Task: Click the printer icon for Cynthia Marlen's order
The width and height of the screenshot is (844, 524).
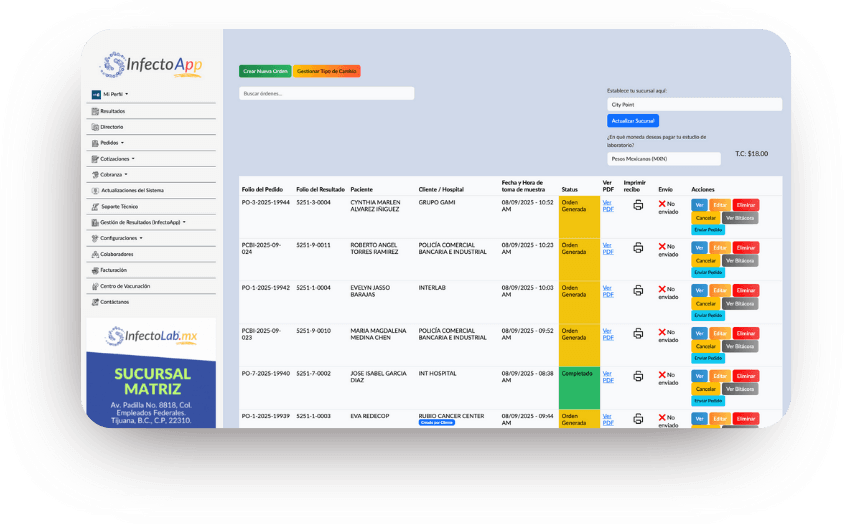Action: coord(638,205)
